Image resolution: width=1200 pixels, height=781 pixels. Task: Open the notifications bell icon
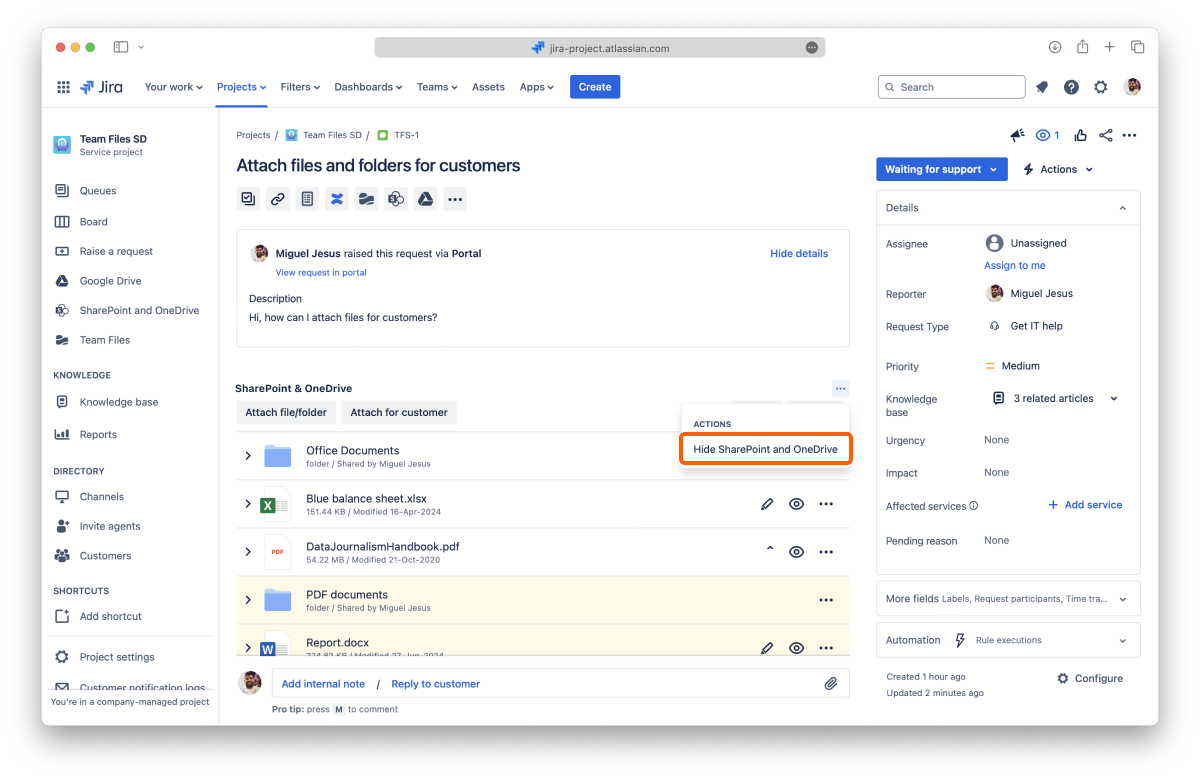[x=1042, y=87]
